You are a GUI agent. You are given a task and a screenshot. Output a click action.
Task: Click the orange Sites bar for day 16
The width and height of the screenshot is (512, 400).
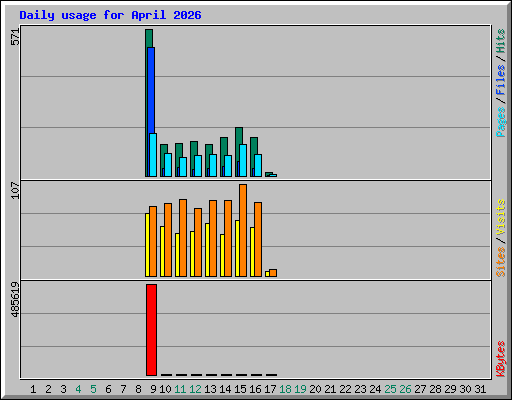tap(258, 239)
